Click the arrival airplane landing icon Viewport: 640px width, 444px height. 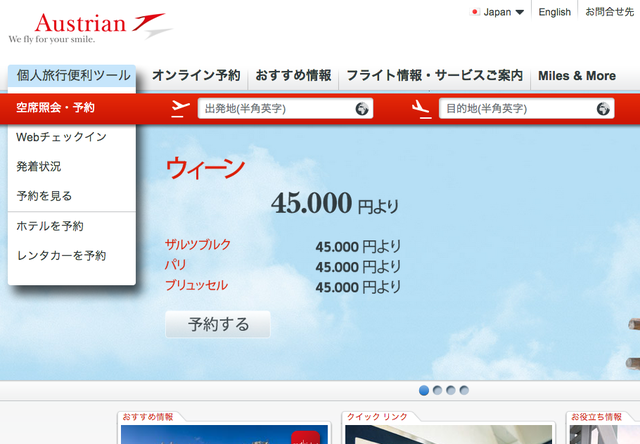(x=421, y=109)
